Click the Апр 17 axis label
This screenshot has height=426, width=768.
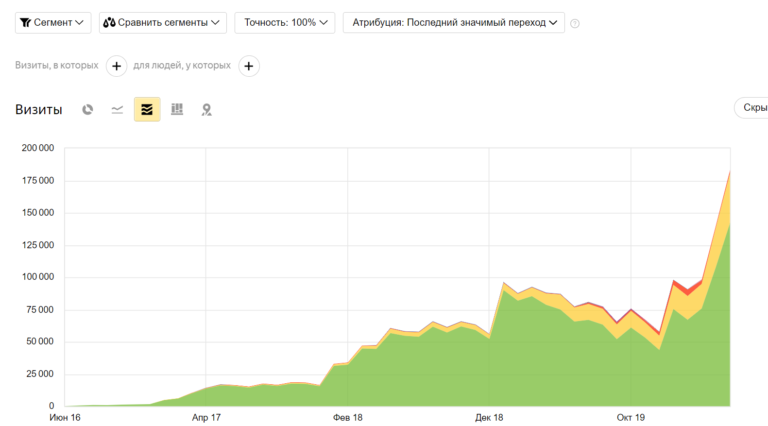205,417
